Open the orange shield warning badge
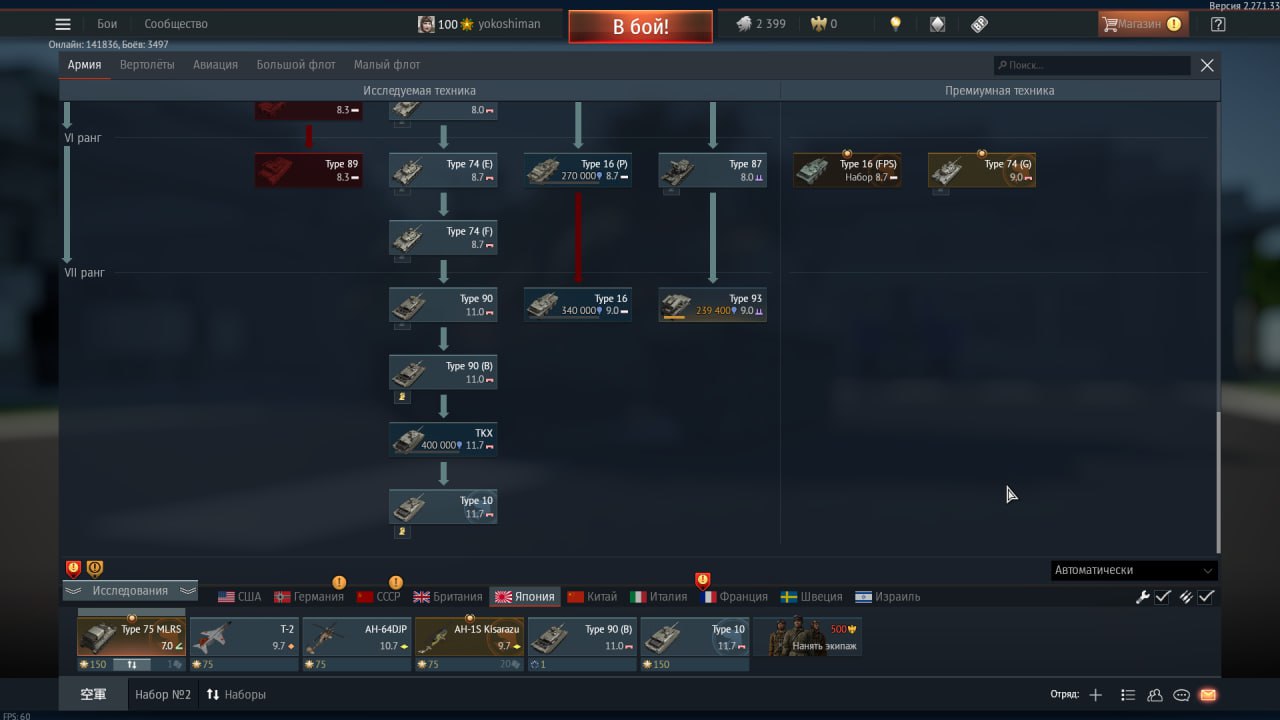The height and width of the screenshot is (720, 1280). (x=95, y=569)
